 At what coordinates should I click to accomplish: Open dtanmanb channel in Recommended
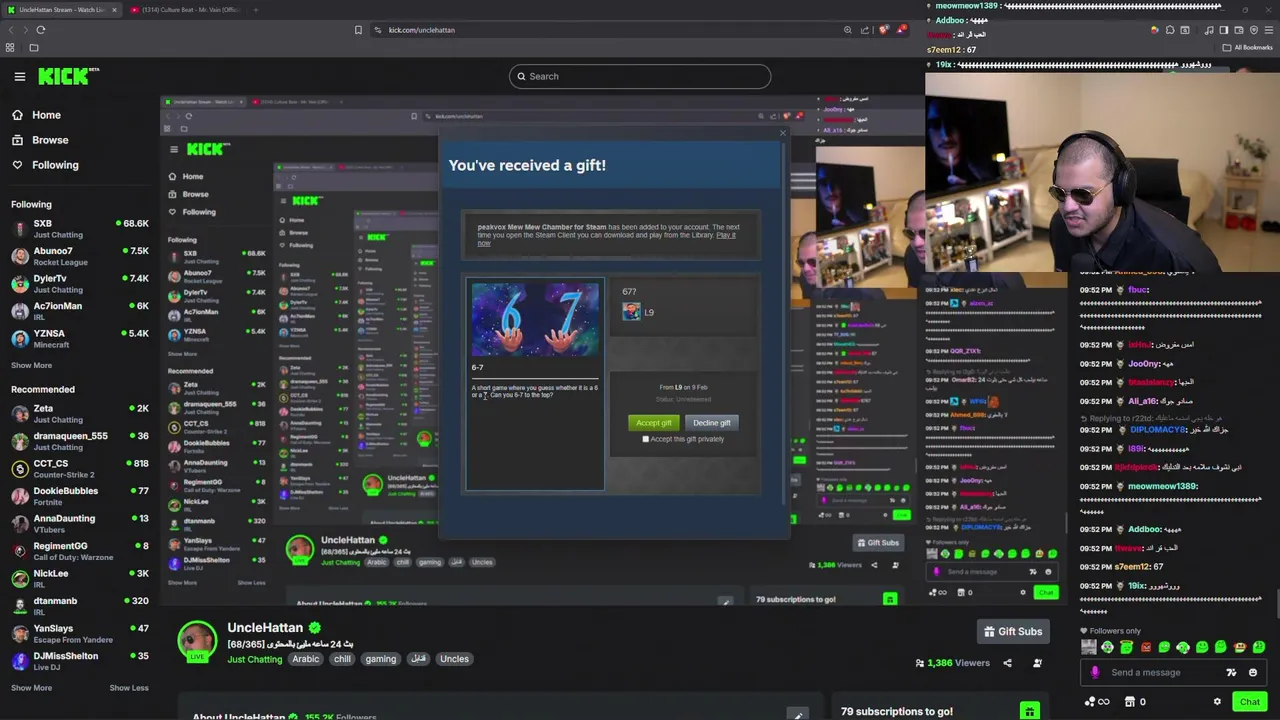pos(80,606)
